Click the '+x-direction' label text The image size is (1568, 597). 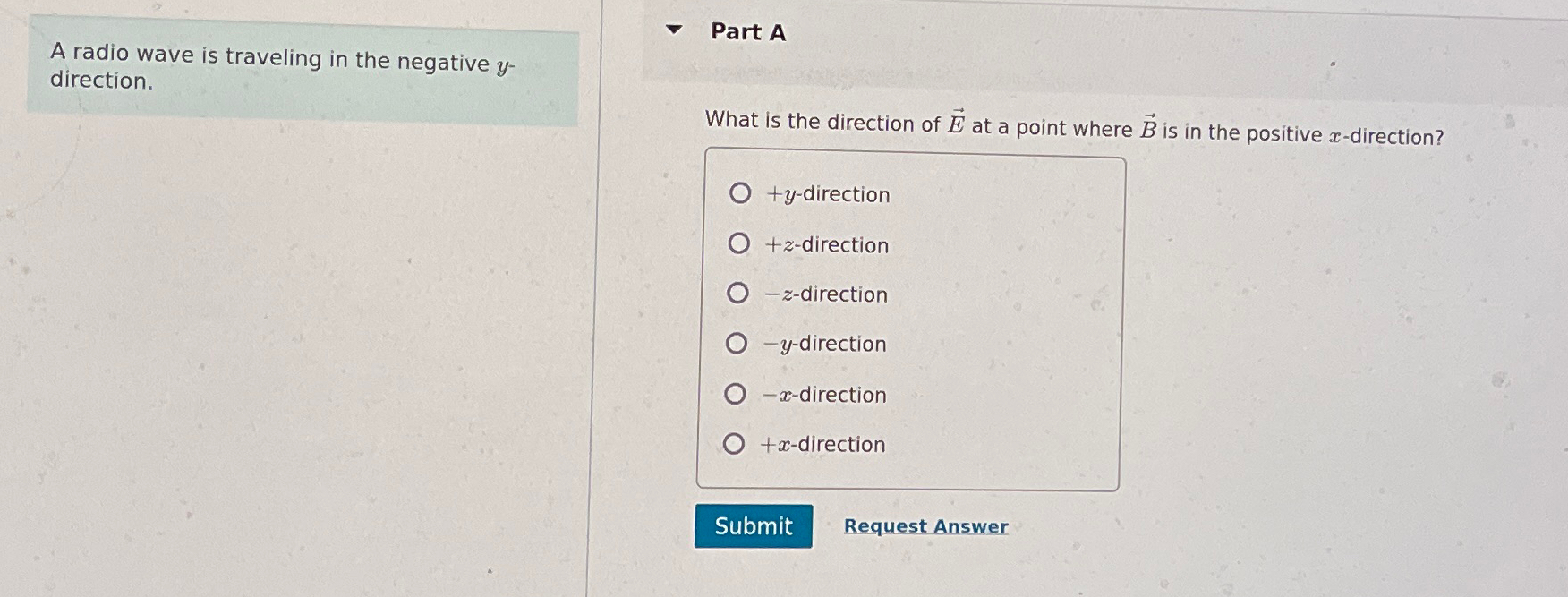[822, 444]
